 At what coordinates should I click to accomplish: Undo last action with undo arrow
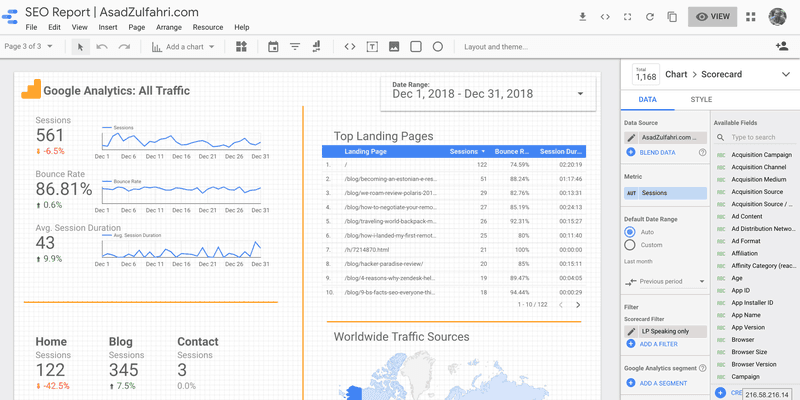(102, 47)
